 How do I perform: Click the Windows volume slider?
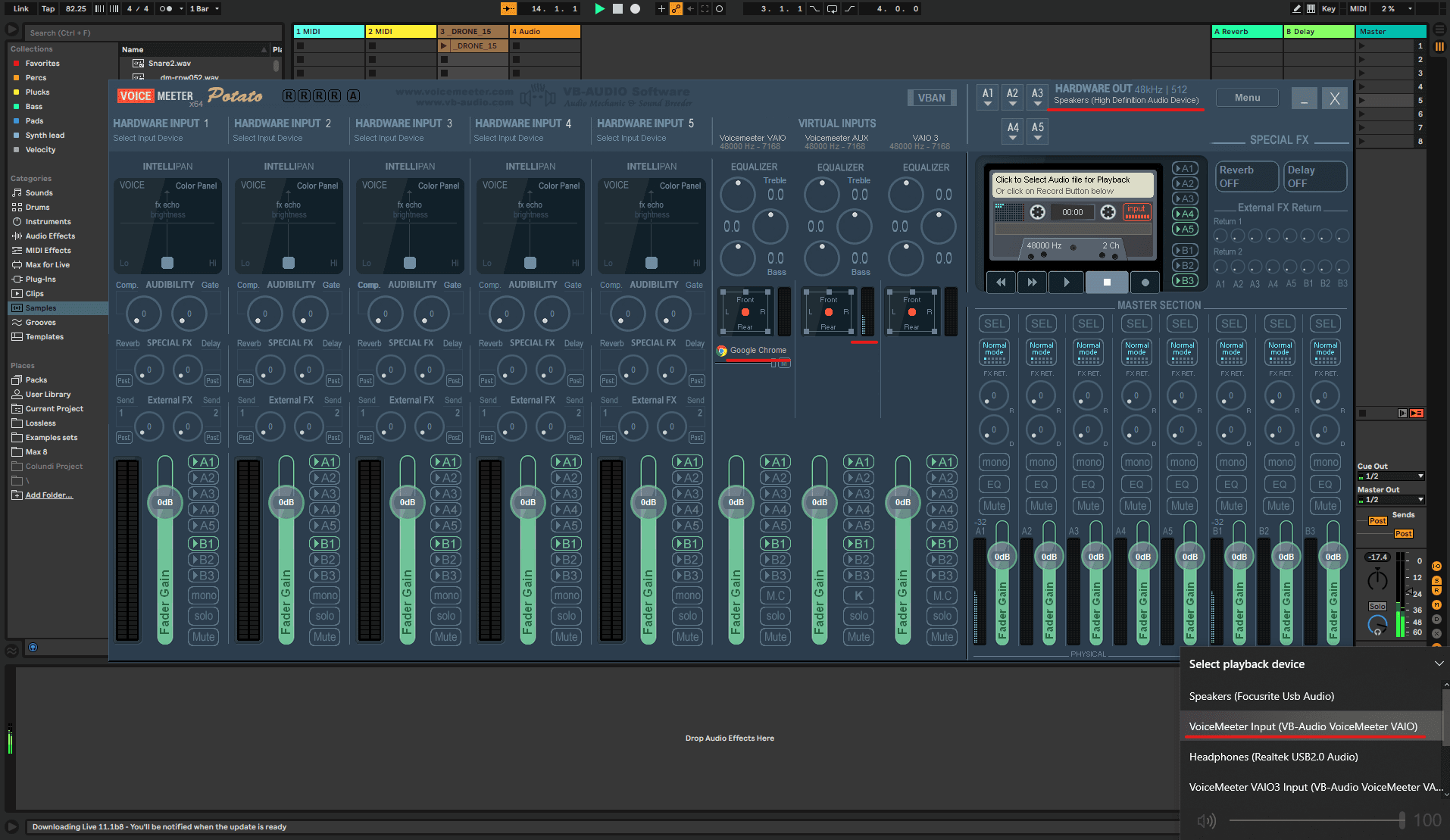click(1317, 820)
